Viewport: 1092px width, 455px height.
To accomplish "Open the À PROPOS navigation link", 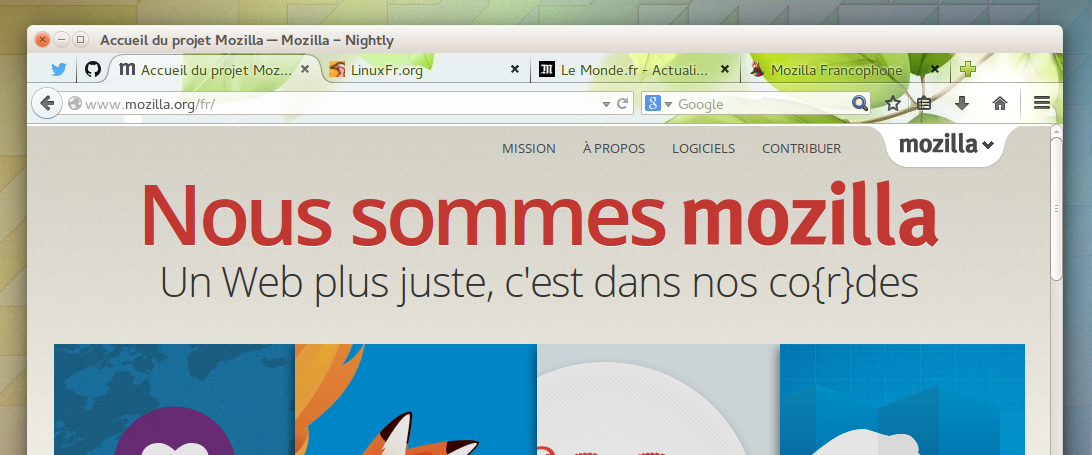I will click(614, 148).
